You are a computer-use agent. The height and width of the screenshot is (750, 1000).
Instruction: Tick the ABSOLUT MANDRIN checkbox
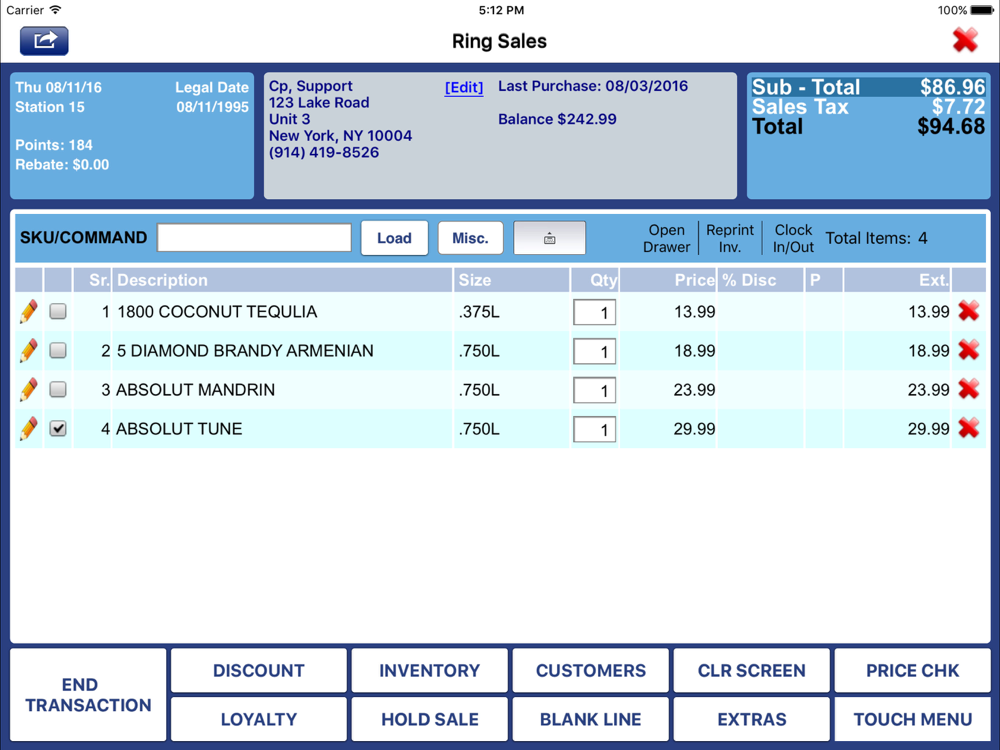click(58, 389)
